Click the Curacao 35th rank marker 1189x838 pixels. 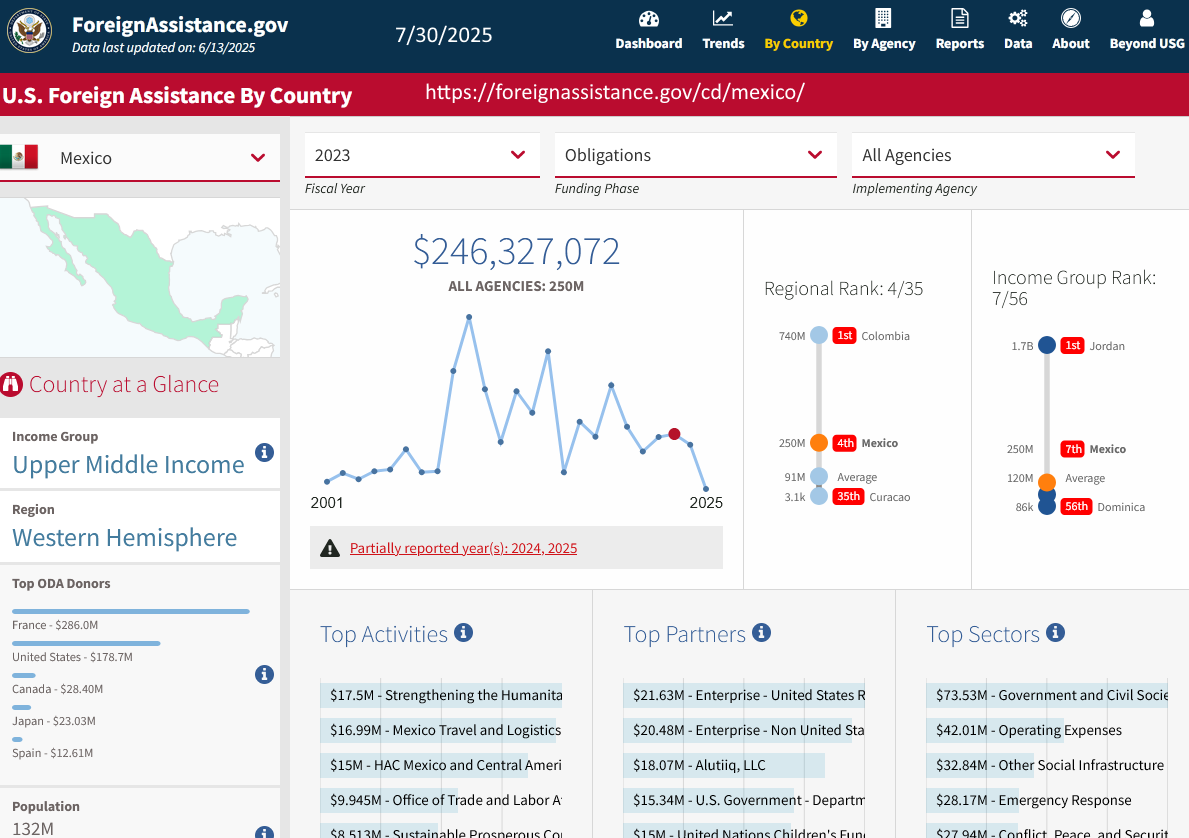(x=819, y=497)
